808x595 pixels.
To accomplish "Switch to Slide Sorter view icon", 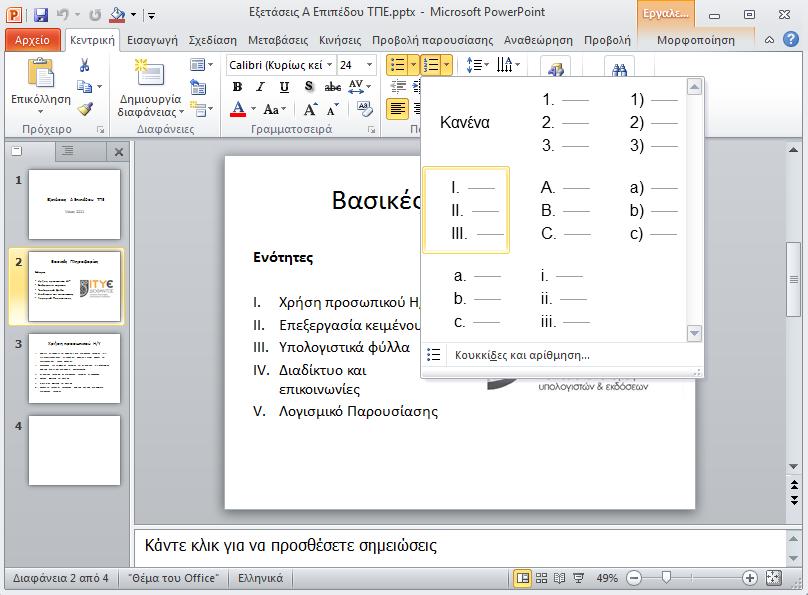I will click(x=541, y=578).
